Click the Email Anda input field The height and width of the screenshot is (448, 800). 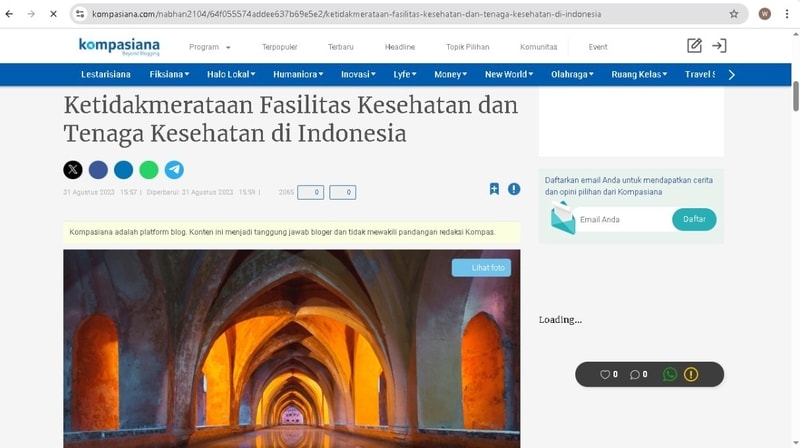[x=622, y=219]
